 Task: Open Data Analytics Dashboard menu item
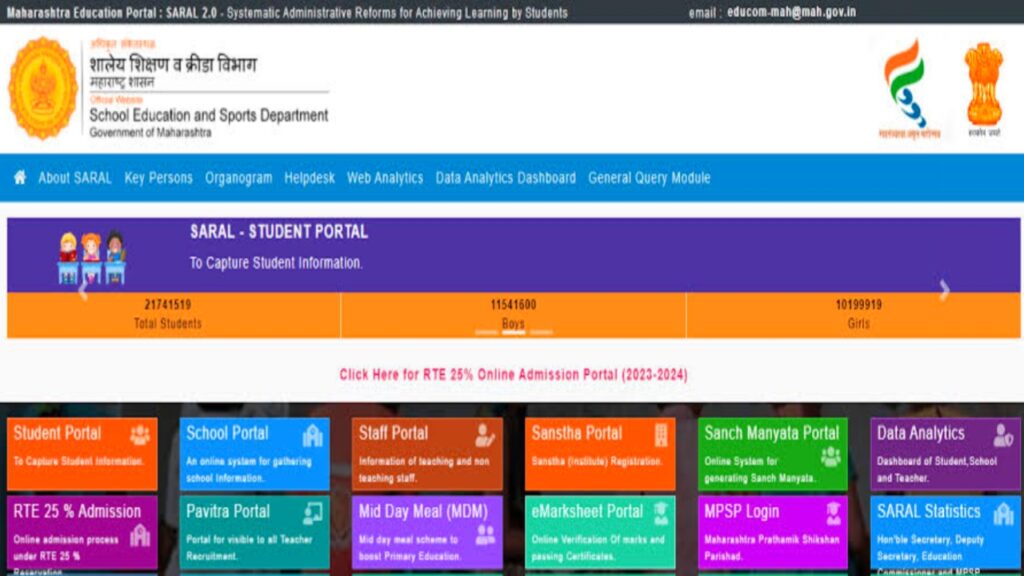pos(505,178)
